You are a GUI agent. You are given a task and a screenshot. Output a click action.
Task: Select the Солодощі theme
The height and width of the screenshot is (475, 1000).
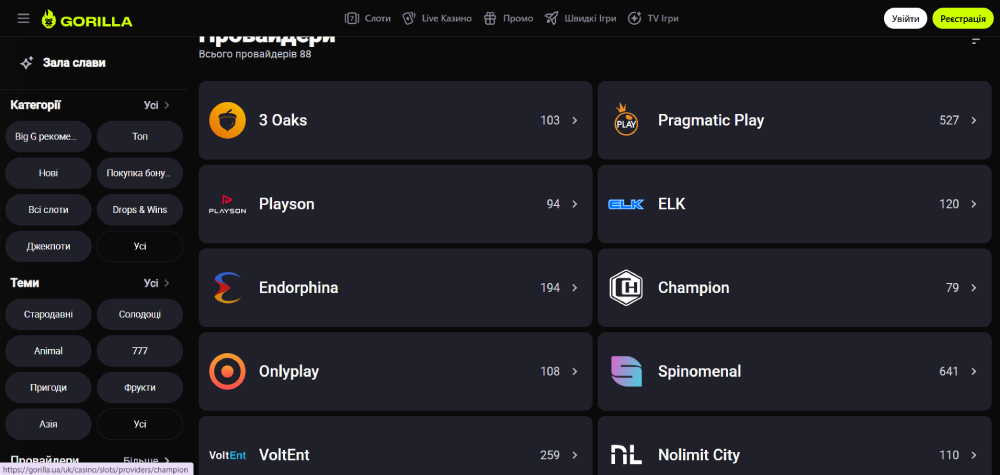[140, 314]
